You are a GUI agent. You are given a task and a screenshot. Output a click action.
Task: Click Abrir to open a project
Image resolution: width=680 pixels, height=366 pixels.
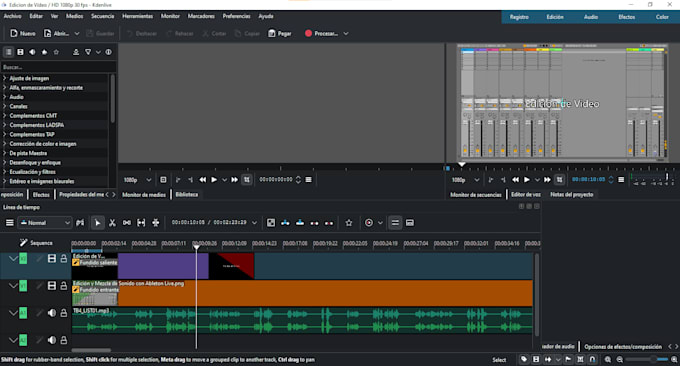(x=57, y=33)
